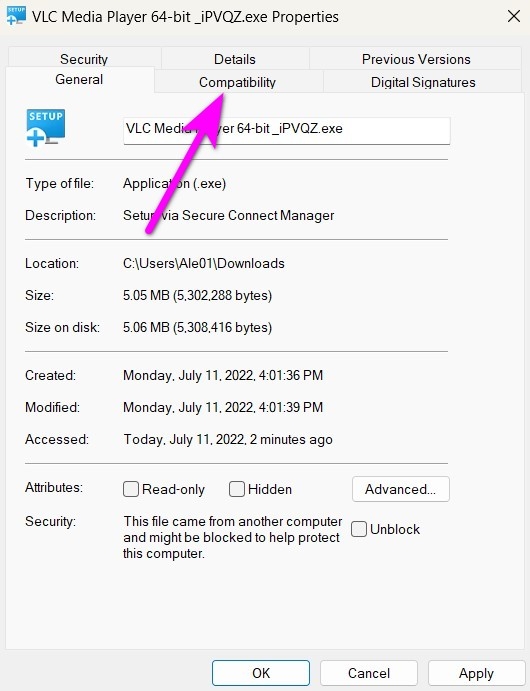This screenshot has width=530, height=691.
Task: Close the Properties dialog window
Action: tap(514, 16)
